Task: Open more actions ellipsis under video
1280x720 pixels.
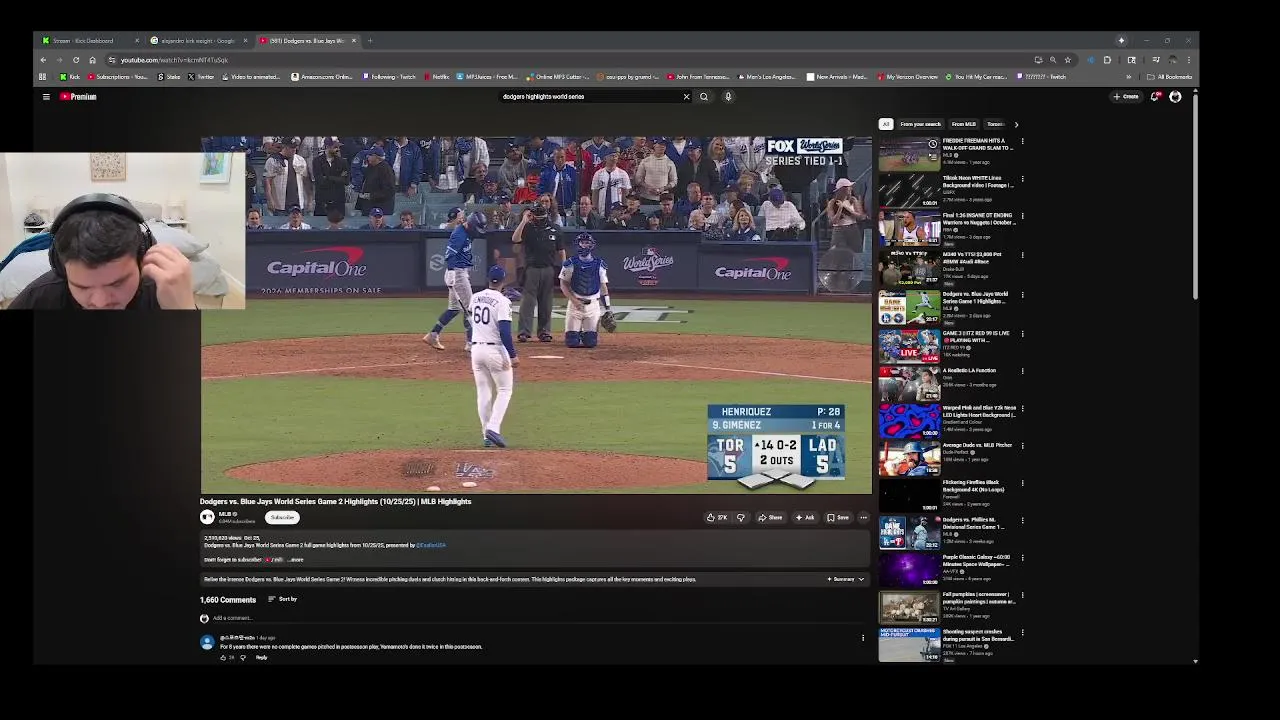Action: 863,518
